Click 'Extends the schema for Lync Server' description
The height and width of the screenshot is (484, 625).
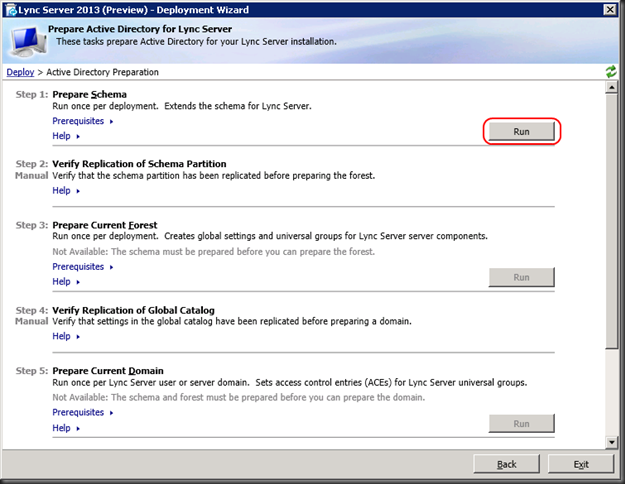click(x=238, y=106)
